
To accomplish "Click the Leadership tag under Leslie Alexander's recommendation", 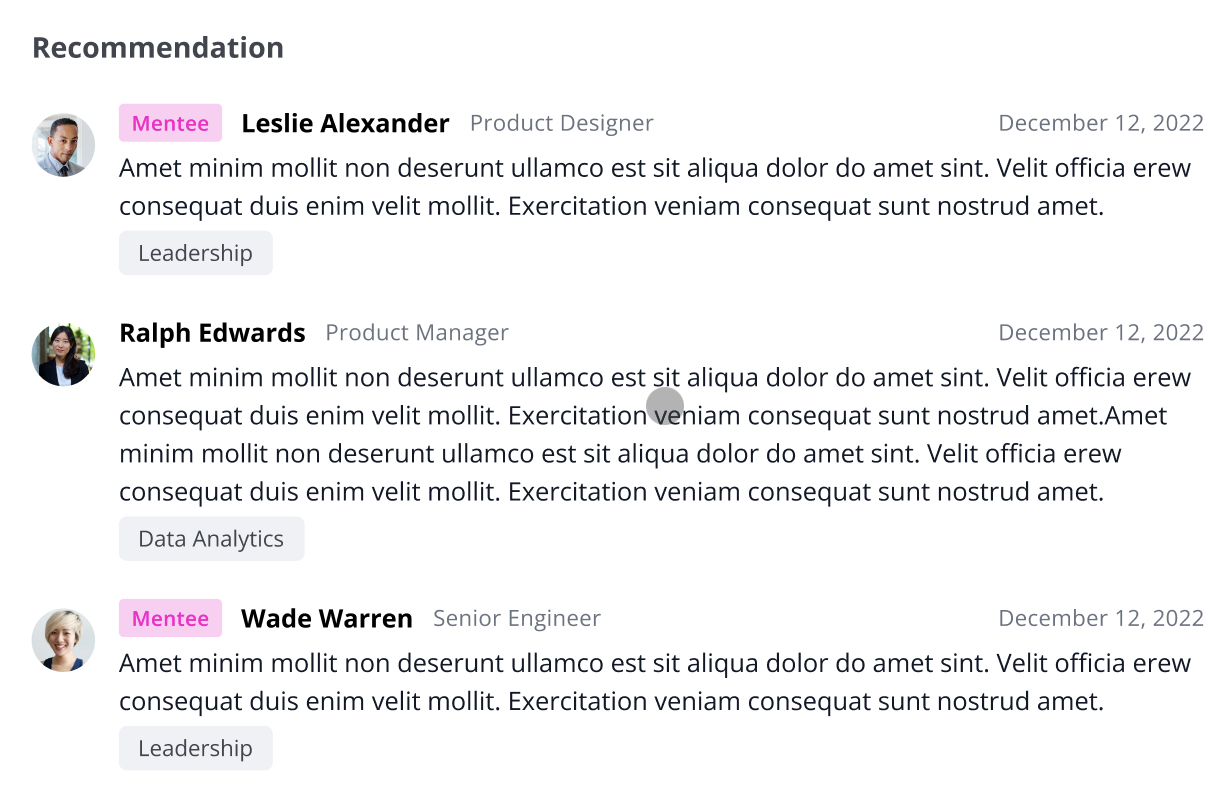I will click(195, 253).
